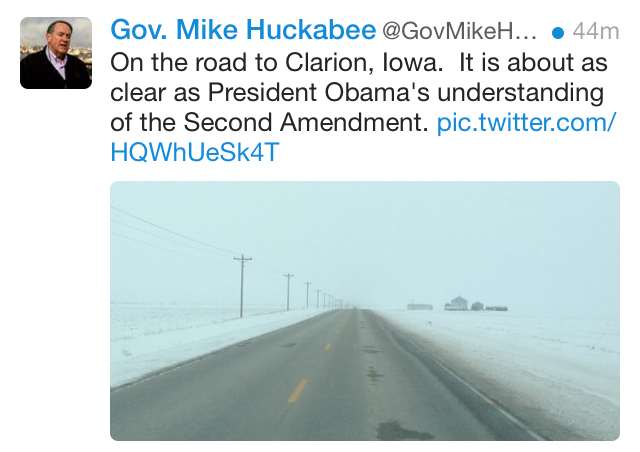The image size is (640, 452).
Task: Click the yellow center line in photo
Action: [x=298, y=390]
